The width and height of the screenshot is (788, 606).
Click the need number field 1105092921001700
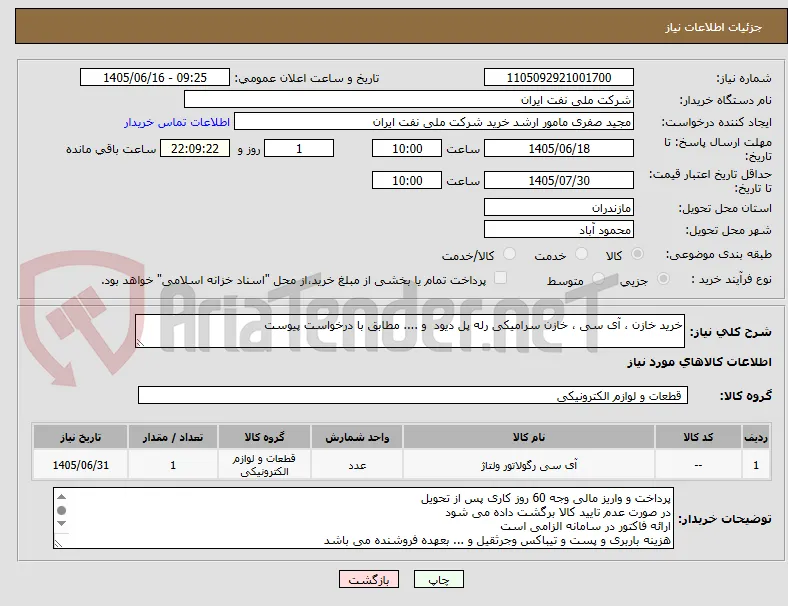[x=558, y=77]
